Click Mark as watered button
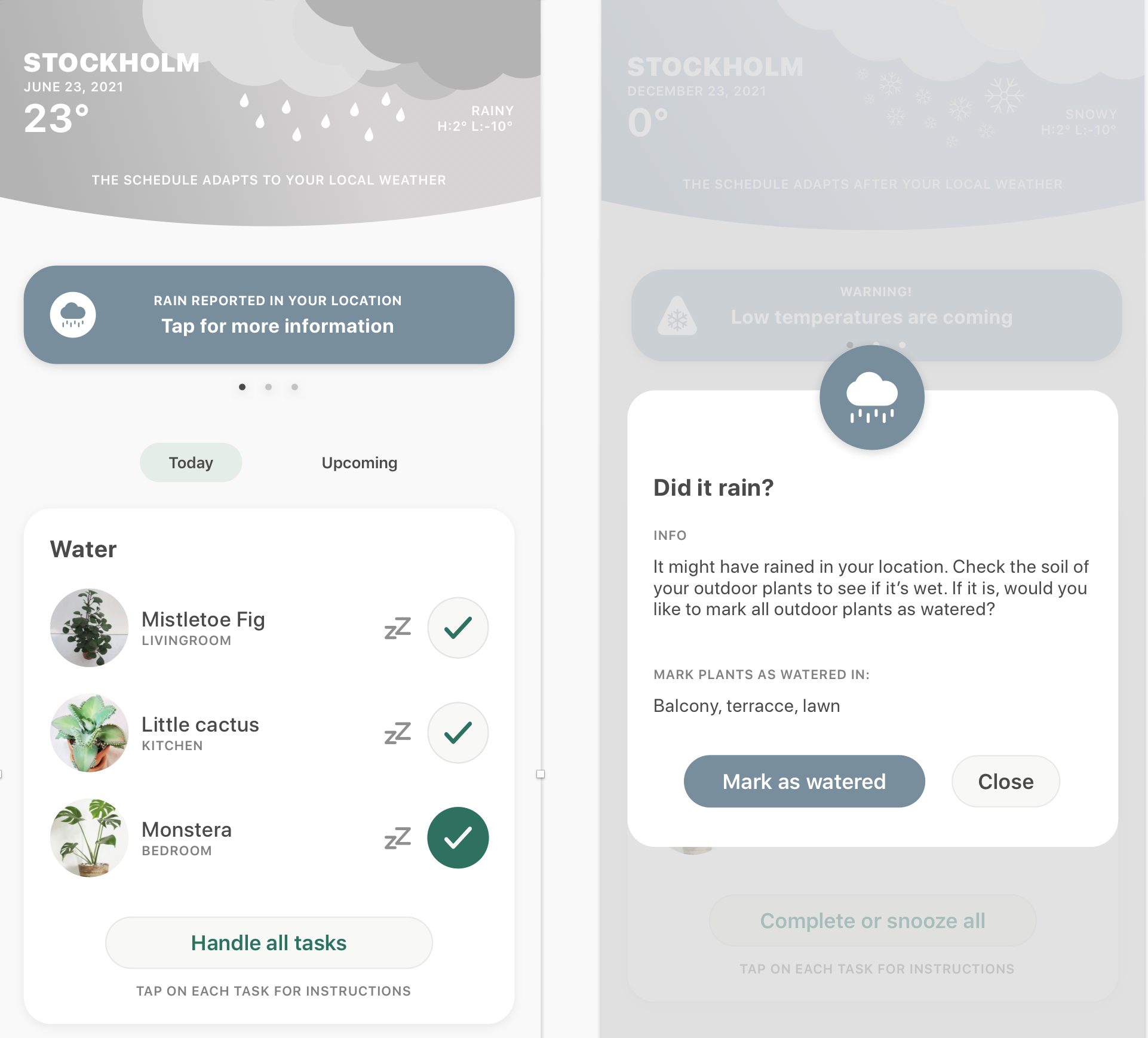This screenshot has height=1038, width=1148. coord(804,781)
